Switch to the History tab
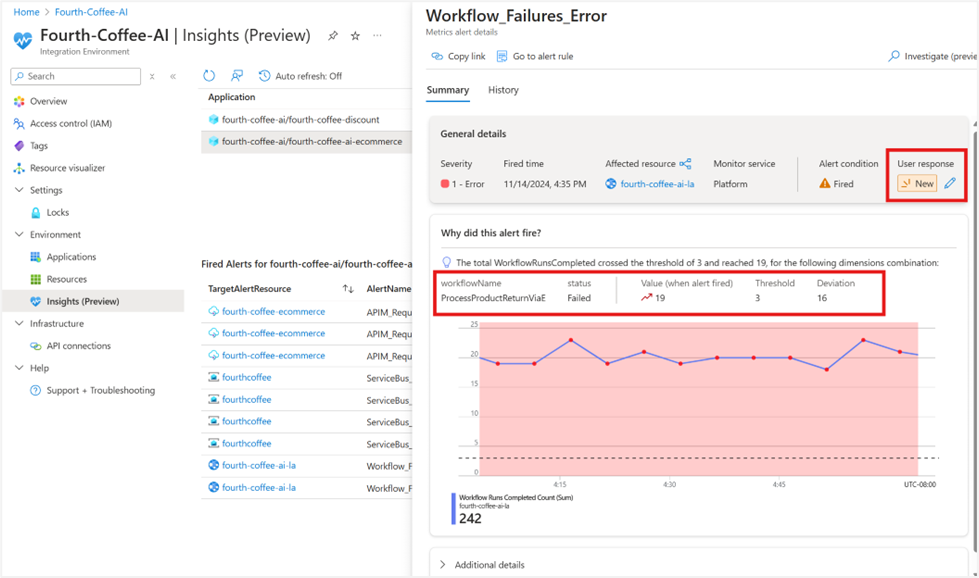The height and width of the screenshot is (578, 979). pos(503,90)
